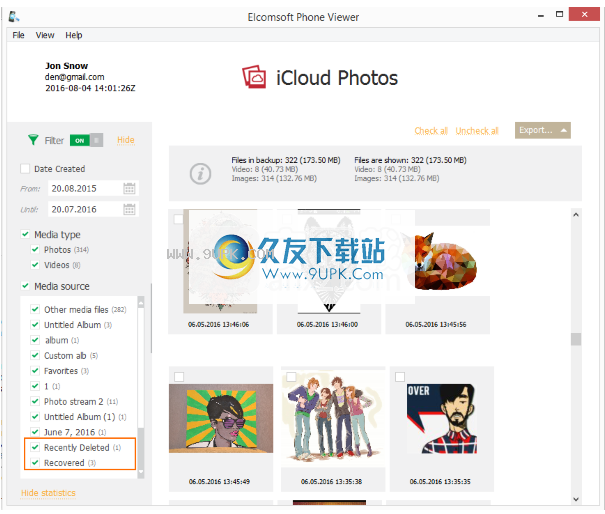Click the iCloud Photos logo icon
Image resolution: width=605 pixels, height=514 pixels.
pos(254,77)
